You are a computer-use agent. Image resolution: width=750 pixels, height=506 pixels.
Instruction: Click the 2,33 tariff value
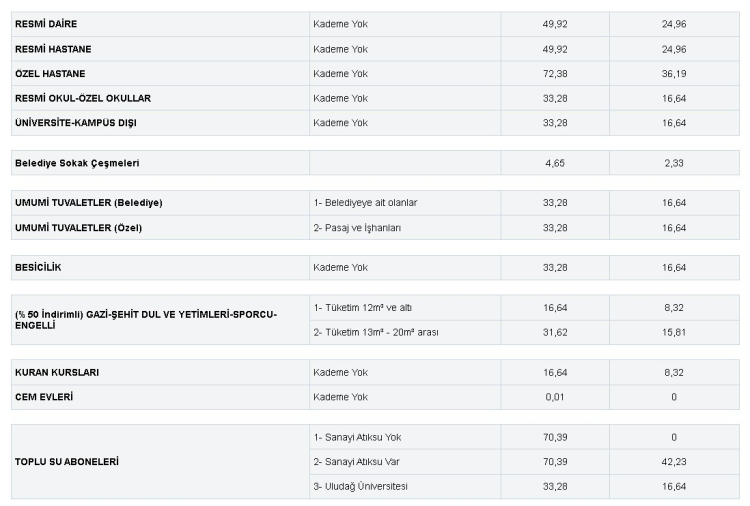674,162
